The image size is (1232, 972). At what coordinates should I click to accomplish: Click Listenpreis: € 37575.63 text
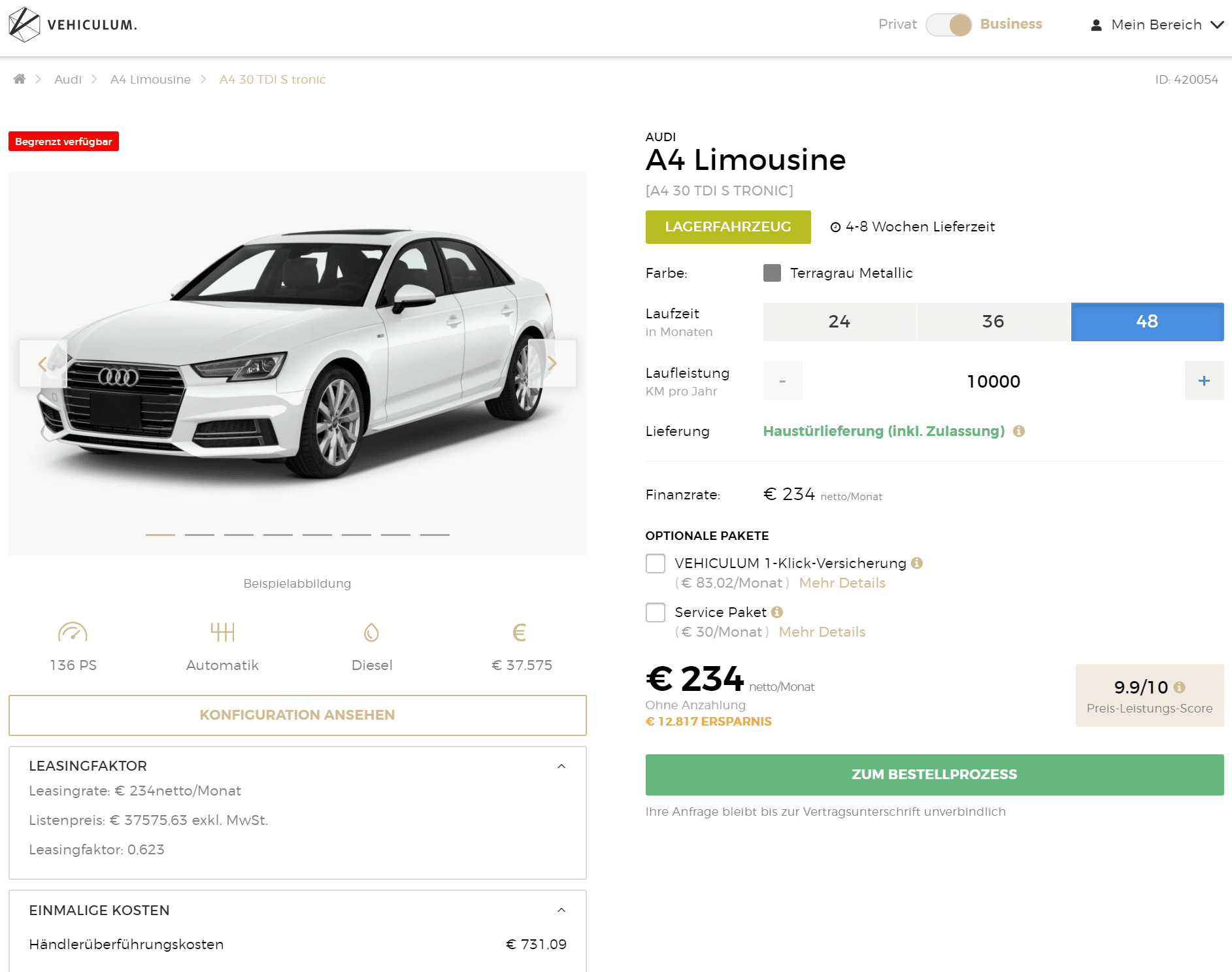point(148,820)
